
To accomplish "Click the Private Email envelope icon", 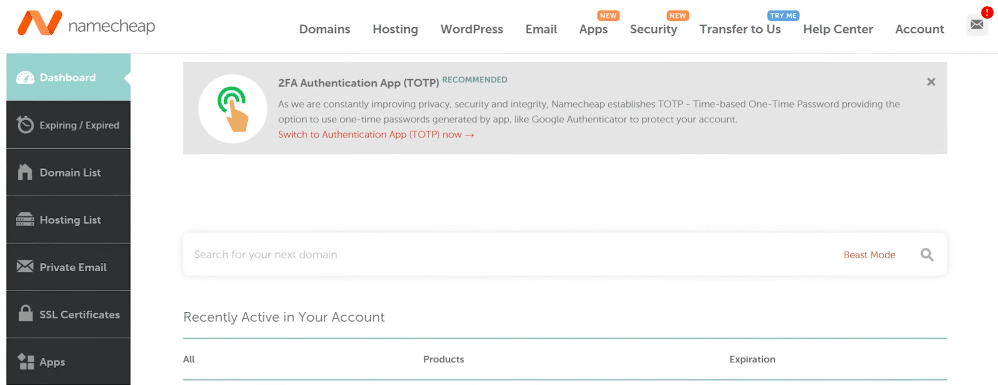I will (x=25, y=267).
